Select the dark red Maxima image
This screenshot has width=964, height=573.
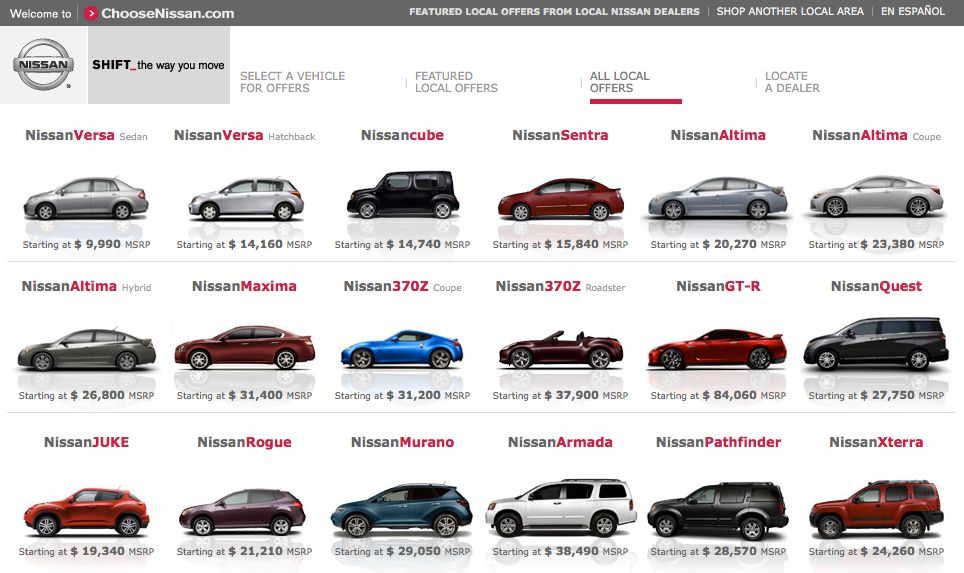click(x=245, y=347)
